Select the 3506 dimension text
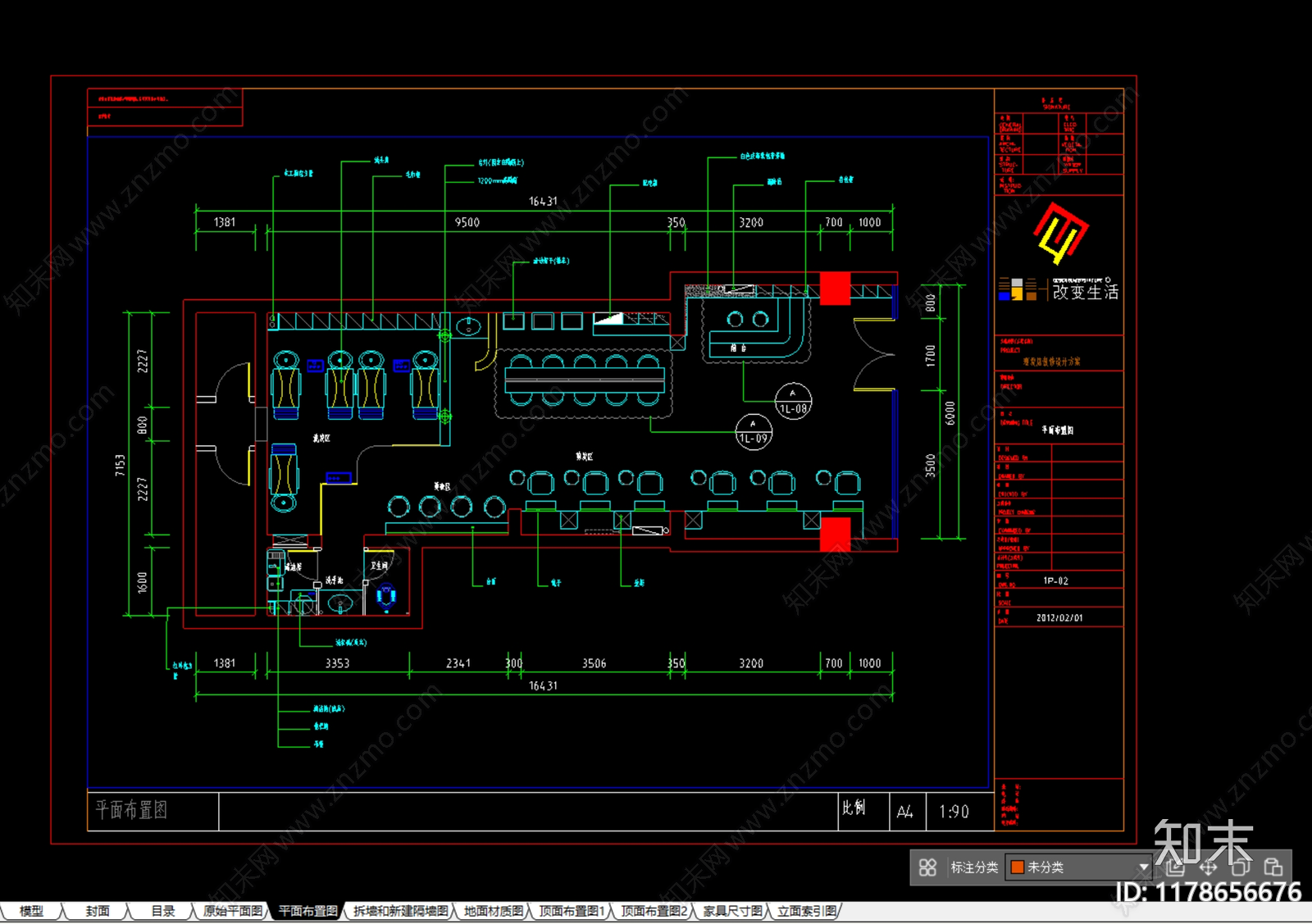This screenshot has height=924, width=1312. (x=594, y=663)
